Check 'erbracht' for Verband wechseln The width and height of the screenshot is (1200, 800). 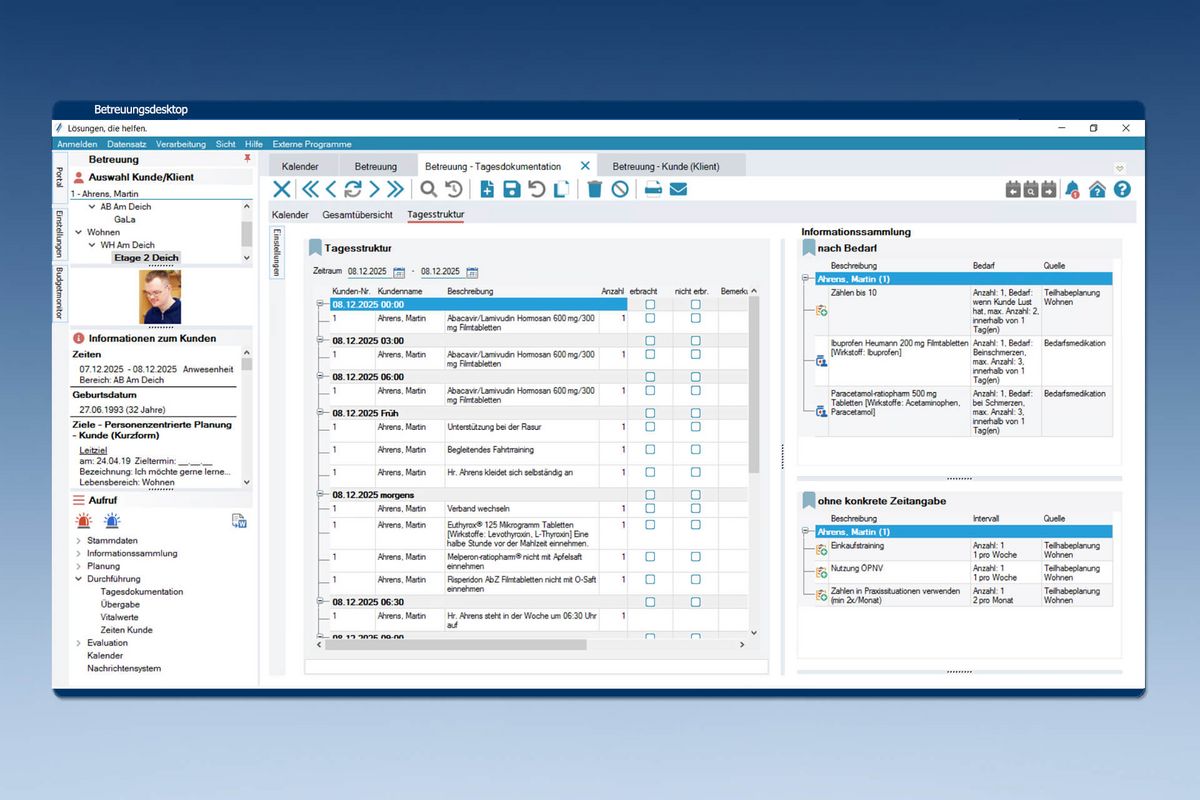(650, 509)
